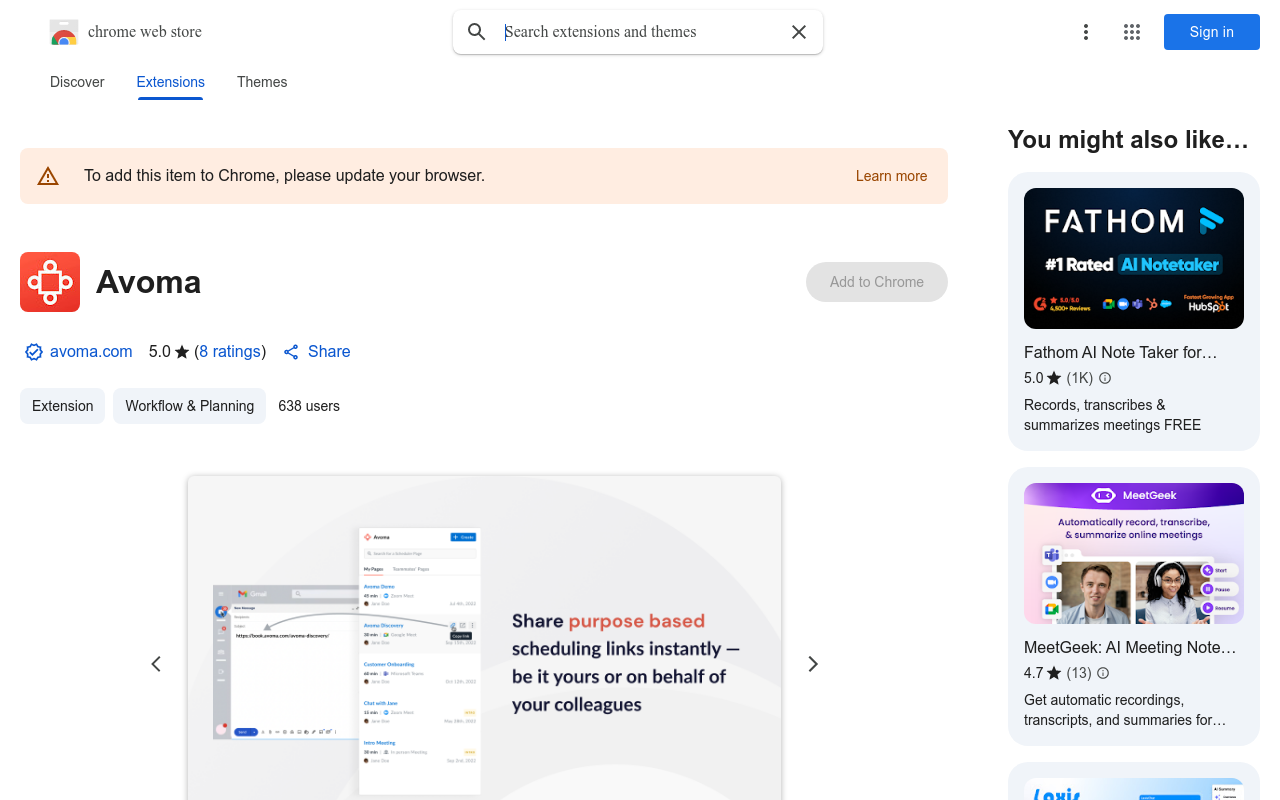The height and width of the screenshot is (800, 1280).
Task: Open the 8 ratings link
Action: click(230, 352)
